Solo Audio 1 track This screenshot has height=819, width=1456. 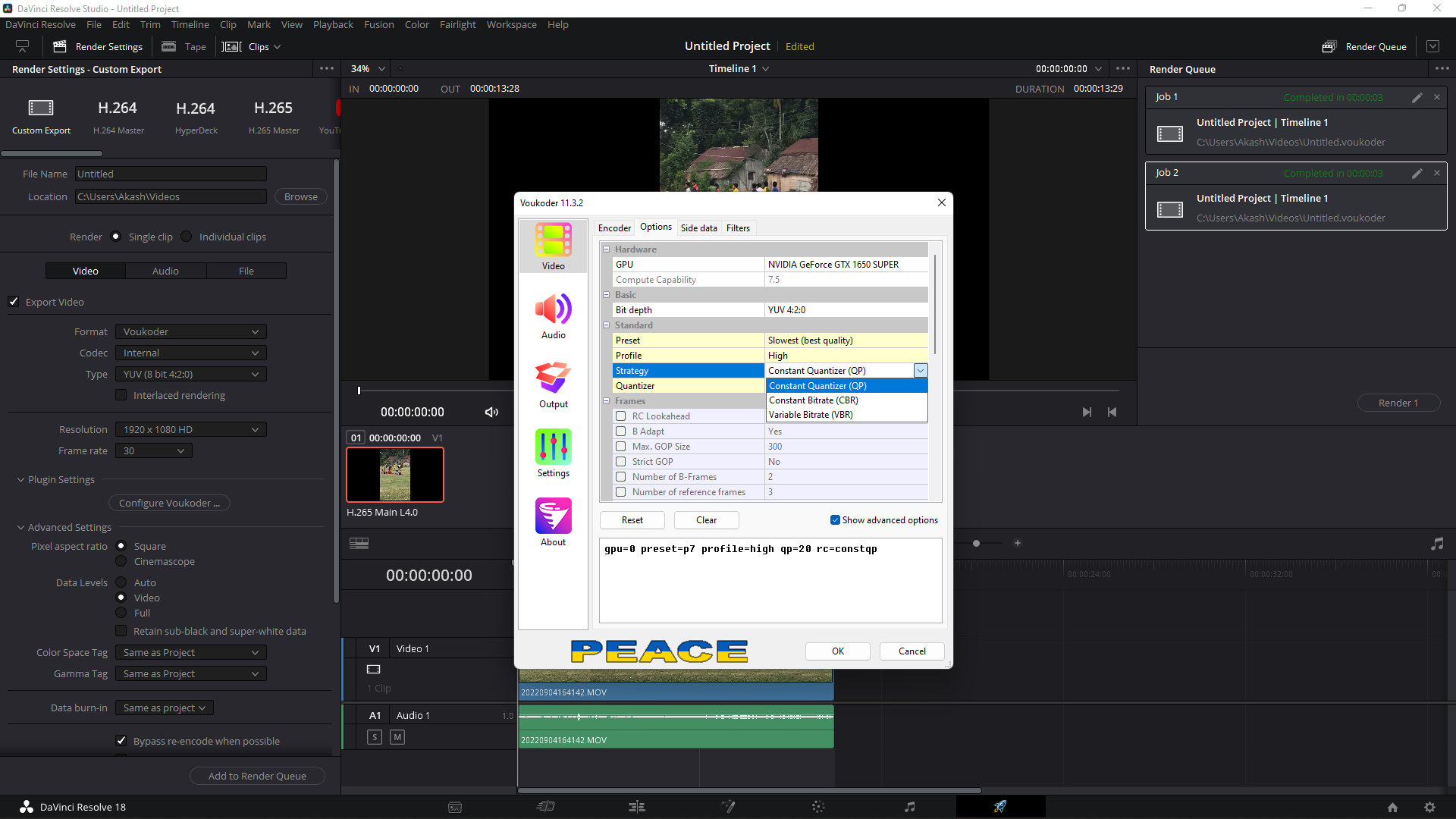click(x=375, y=737)
